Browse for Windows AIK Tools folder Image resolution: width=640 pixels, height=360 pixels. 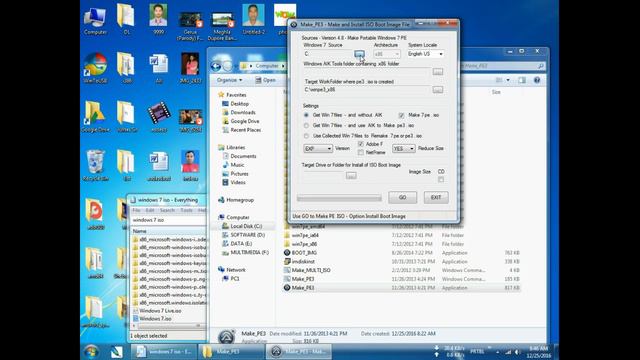click(x=438, y=72)
